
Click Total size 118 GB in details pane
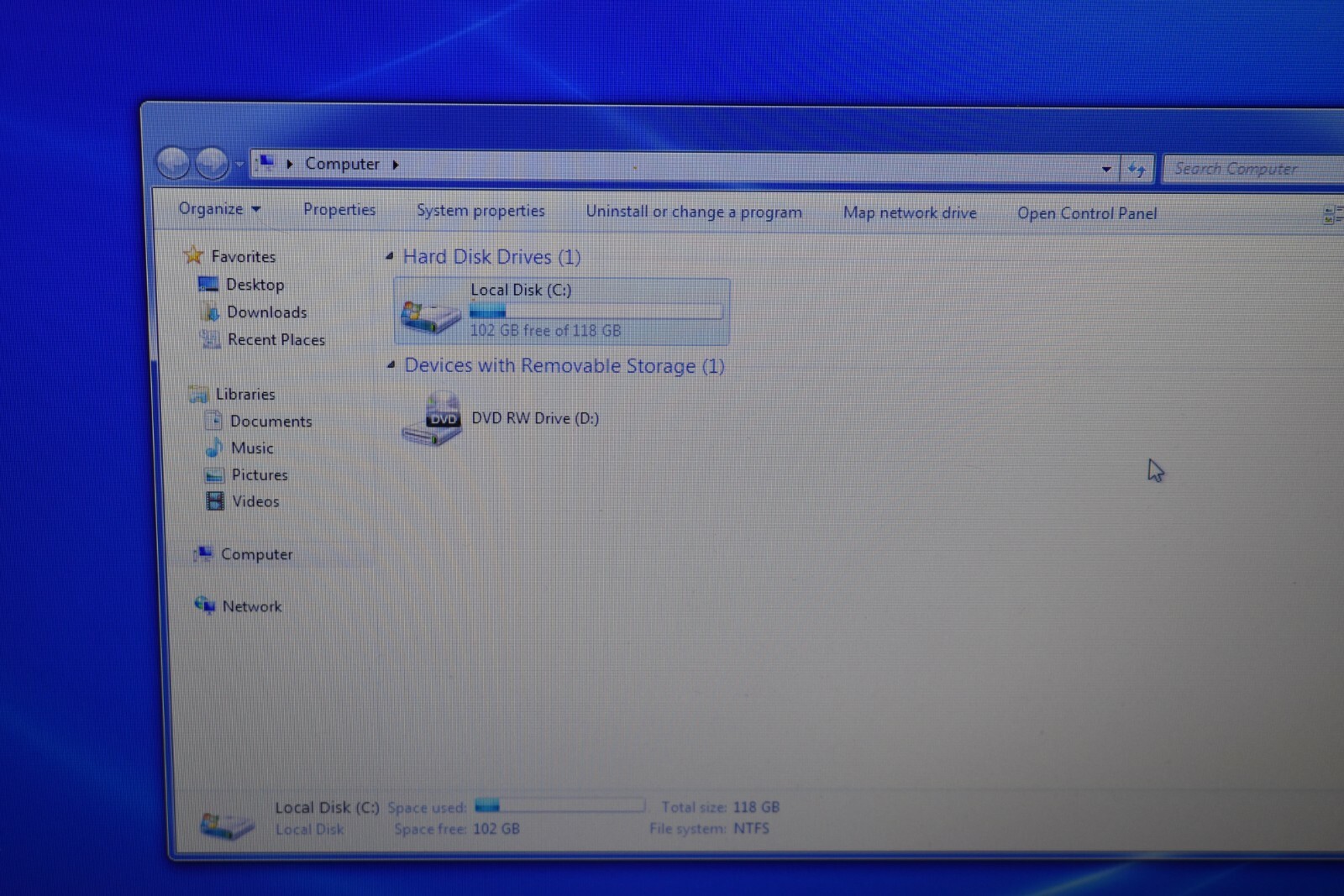coord(721,807)
